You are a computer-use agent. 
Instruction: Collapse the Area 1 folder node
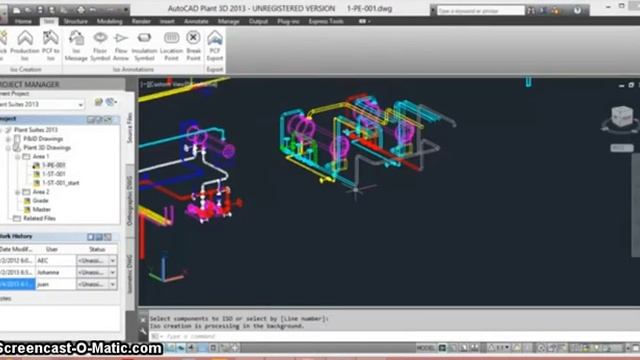pyautogui.click(x=18, y=157)
